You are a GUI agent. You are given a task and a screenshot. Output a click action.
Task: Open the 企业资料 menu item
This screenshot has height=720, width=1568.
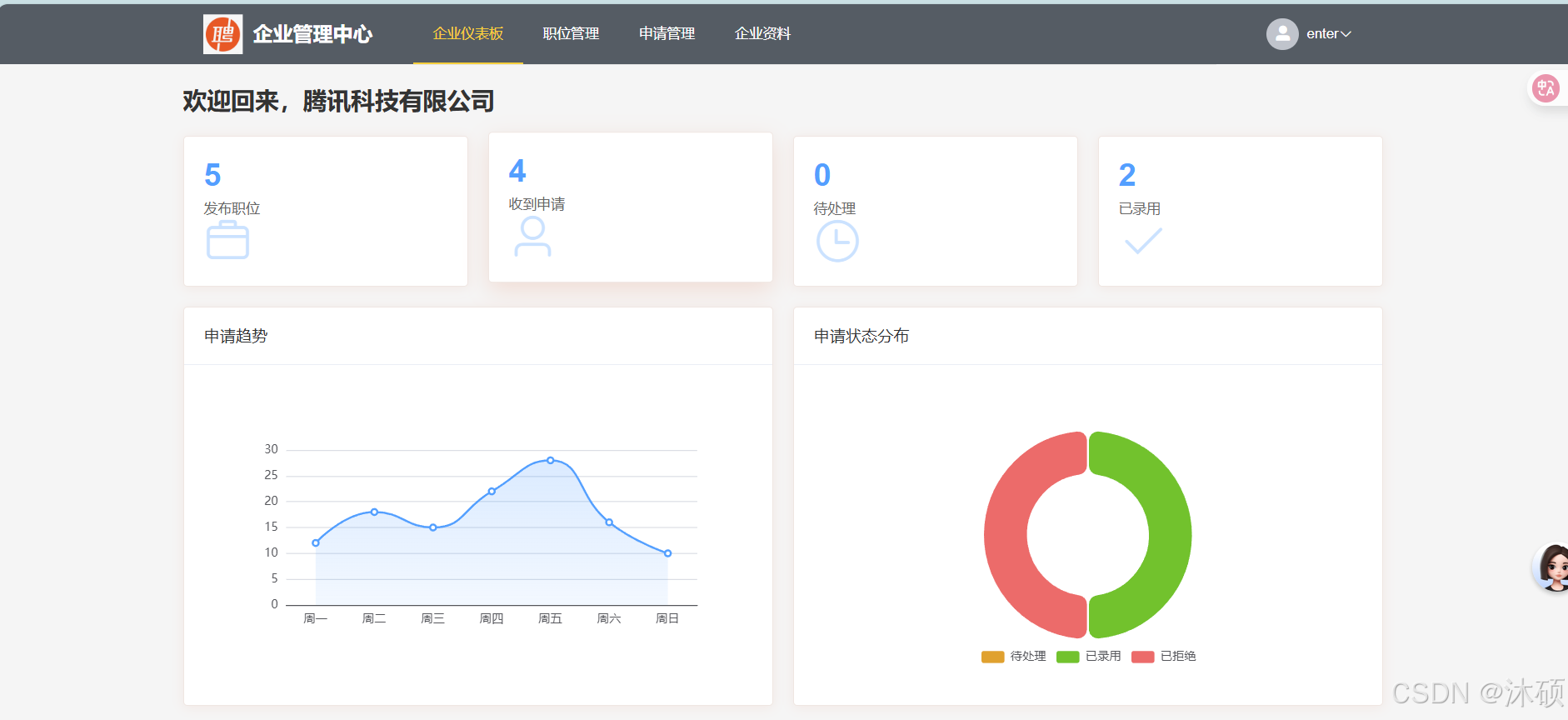(762, 34)
